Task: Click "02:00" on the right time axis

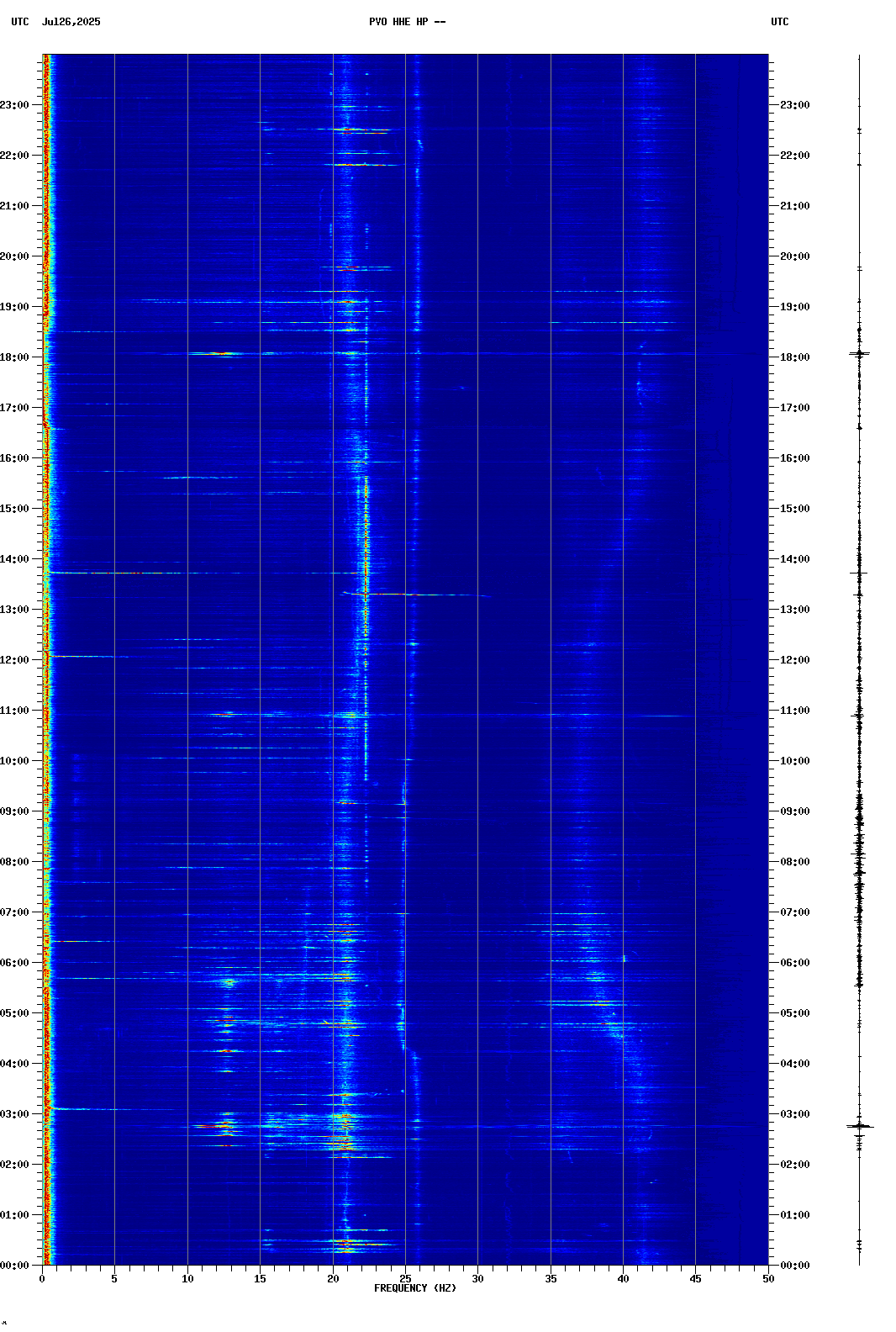Action: (795, 1165)
